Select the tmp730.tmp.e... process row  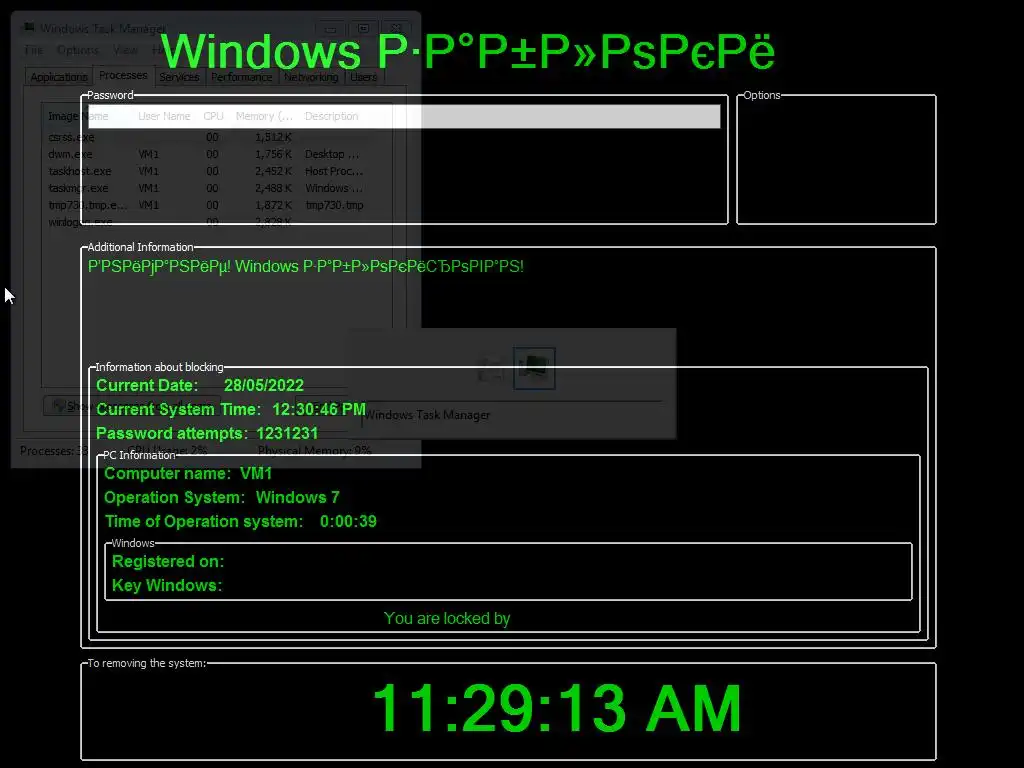tap(216, 205)
